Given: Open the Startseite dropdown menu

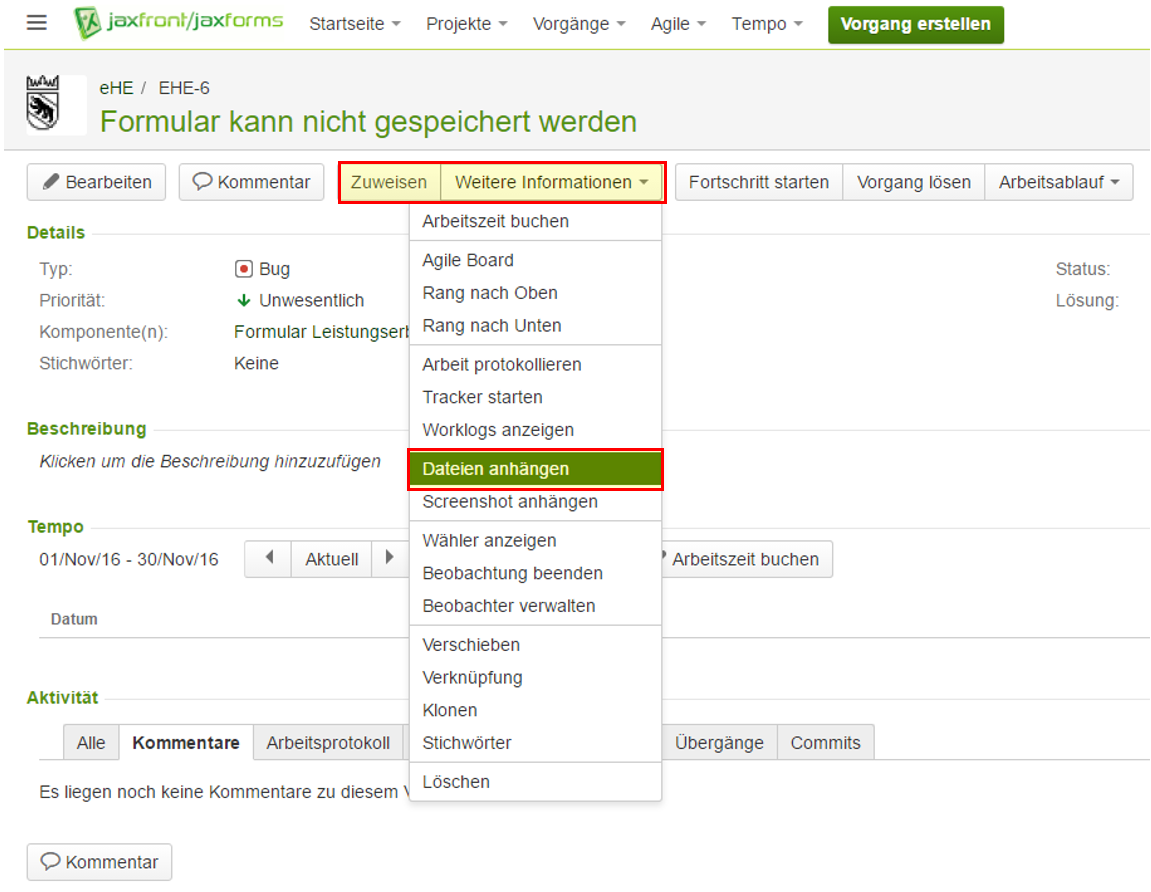Looking at the screenshot, I should [x=354, y=24].
